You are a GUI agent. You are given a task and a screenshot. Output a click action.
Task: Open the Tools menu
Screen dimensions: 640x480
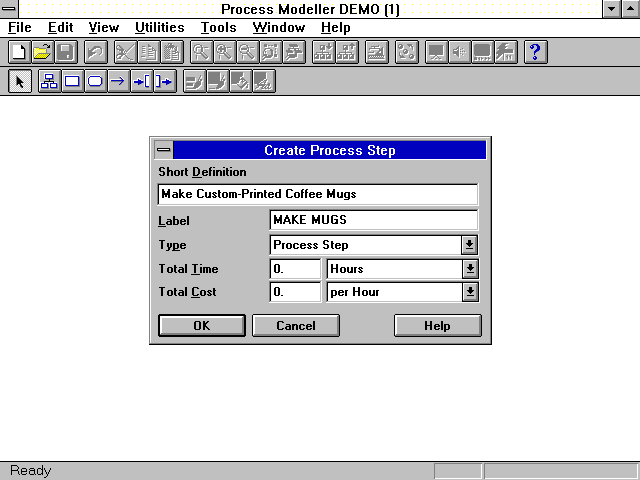coord(218,27)
